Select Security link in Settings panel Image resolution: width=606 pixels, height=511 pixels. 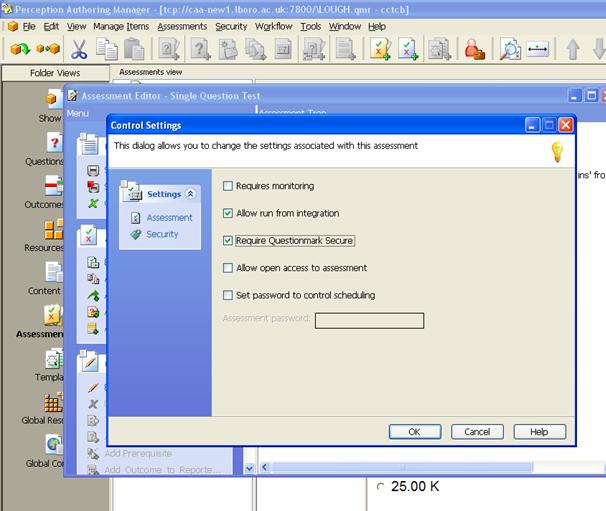tap(162, 234)
